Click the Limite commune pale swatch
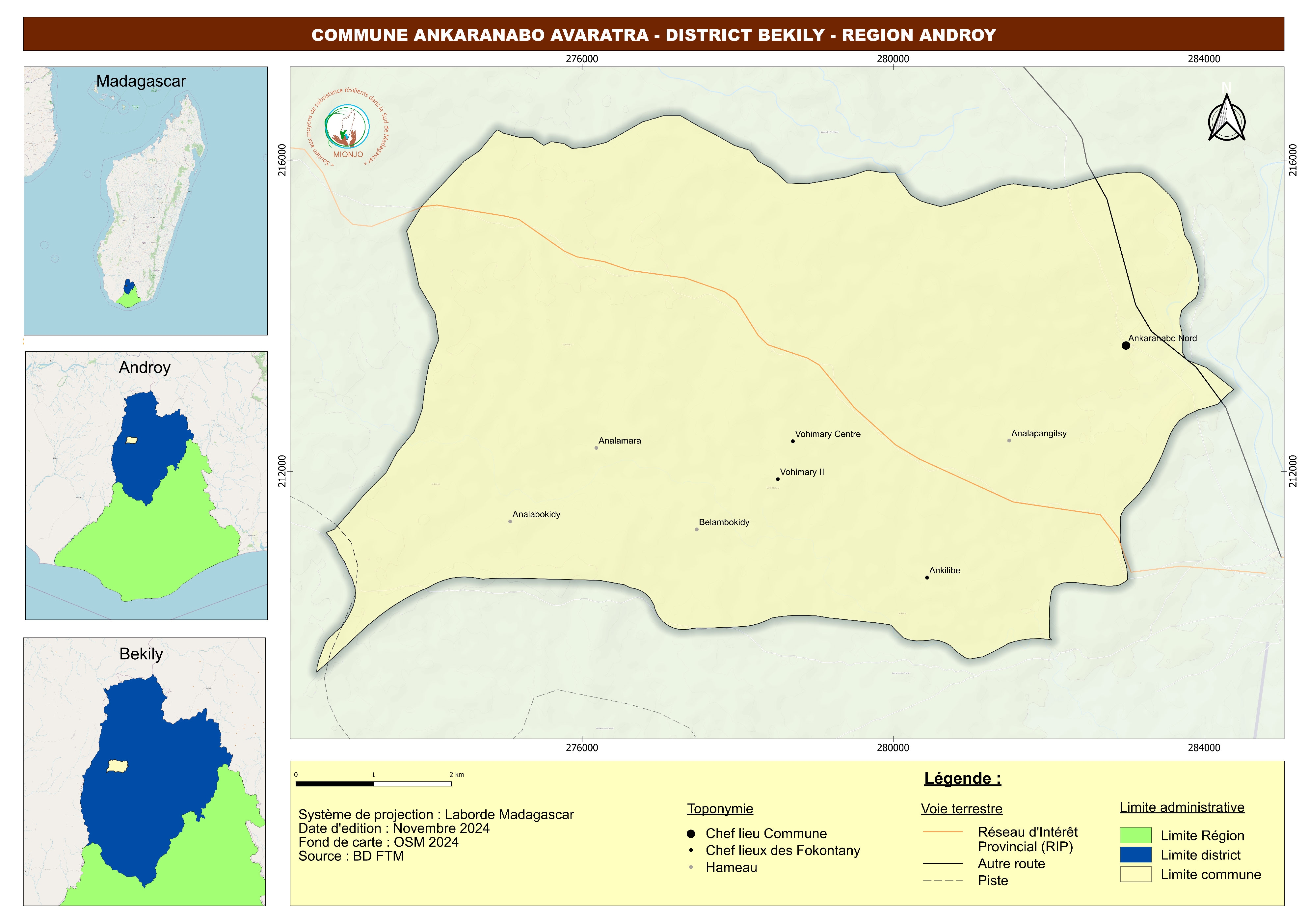This screenshot has height=924, width=1308. click(x=1135, y=874)
